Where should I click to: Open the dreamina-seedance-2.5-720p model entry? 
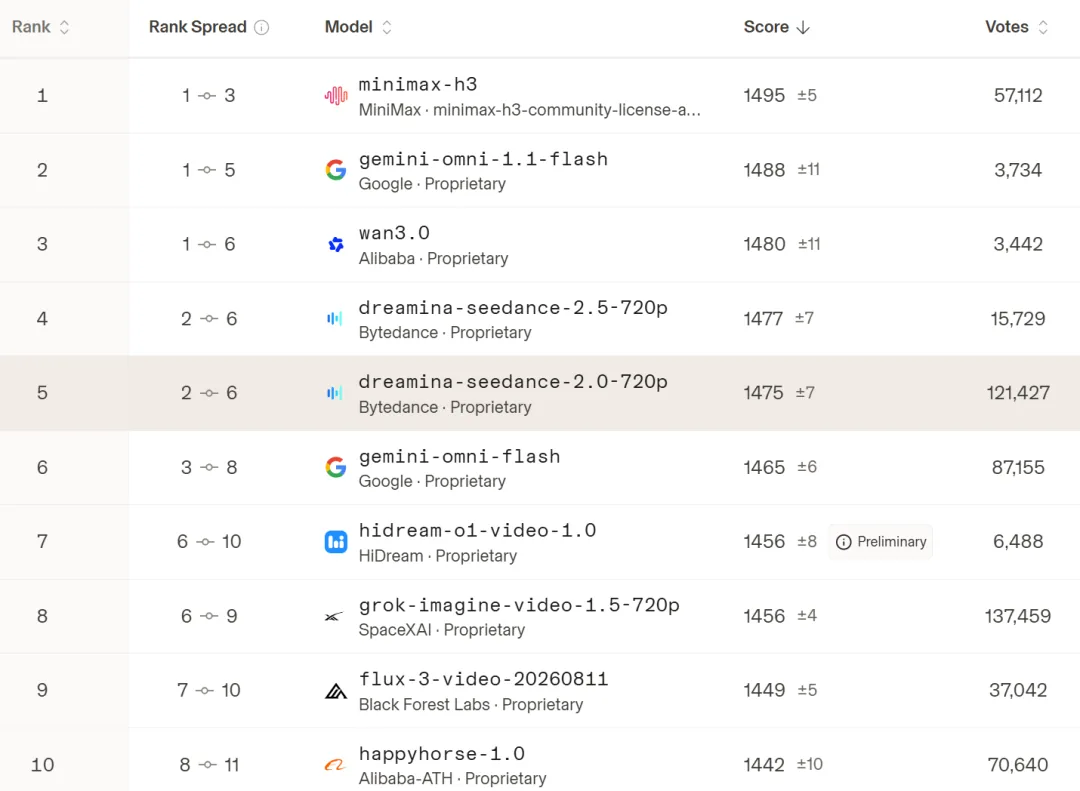(513, 308)
